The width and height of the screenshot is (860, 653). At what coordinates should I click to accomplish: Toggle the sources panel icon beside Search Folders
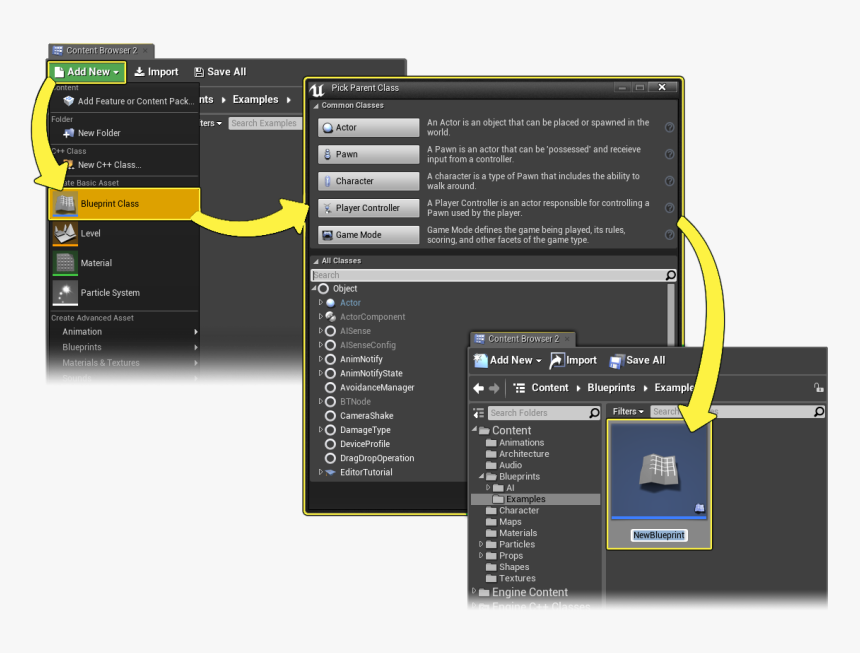pos(479,413)
